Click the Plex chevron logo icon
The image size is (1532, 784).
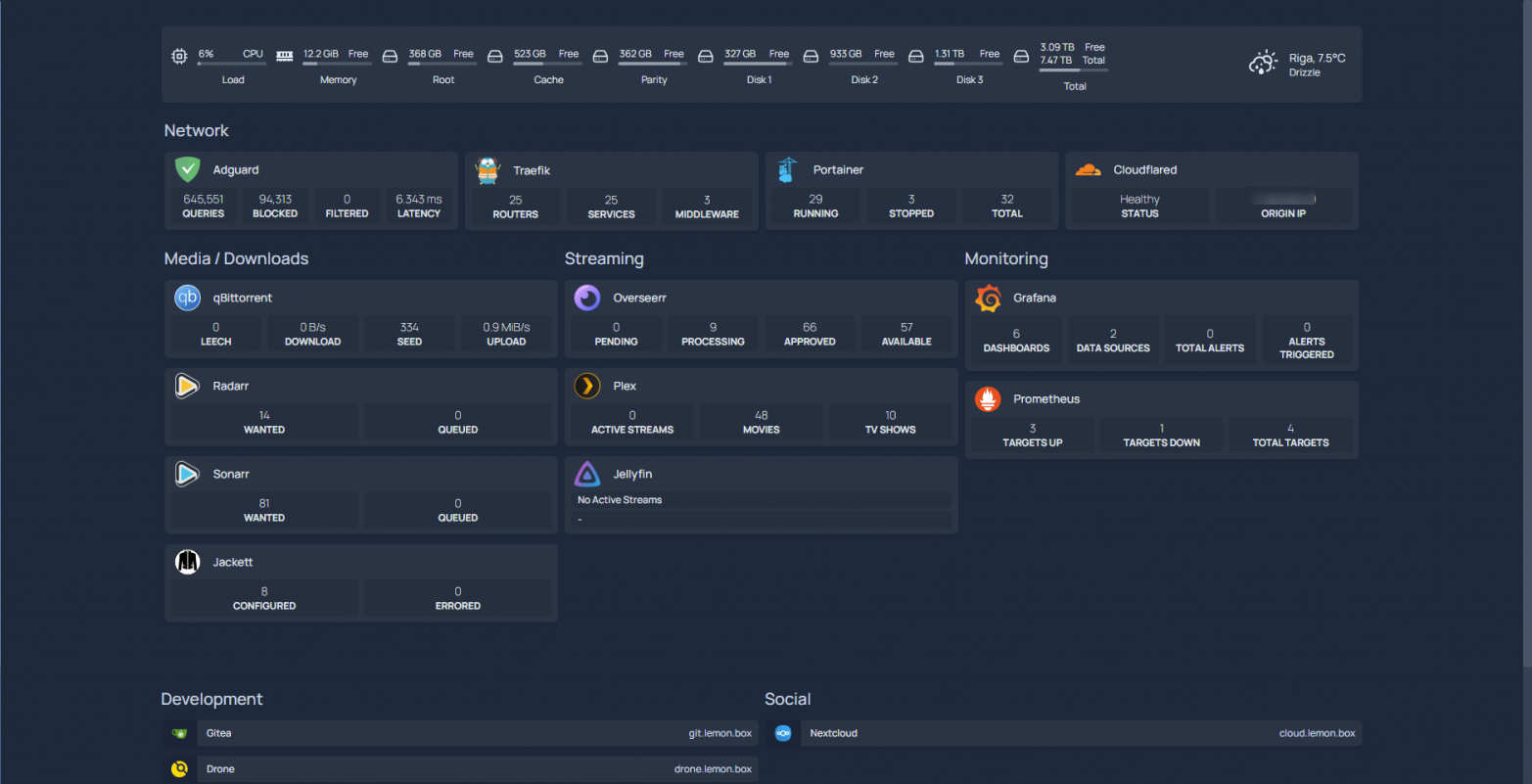click(x=587, y=386)
